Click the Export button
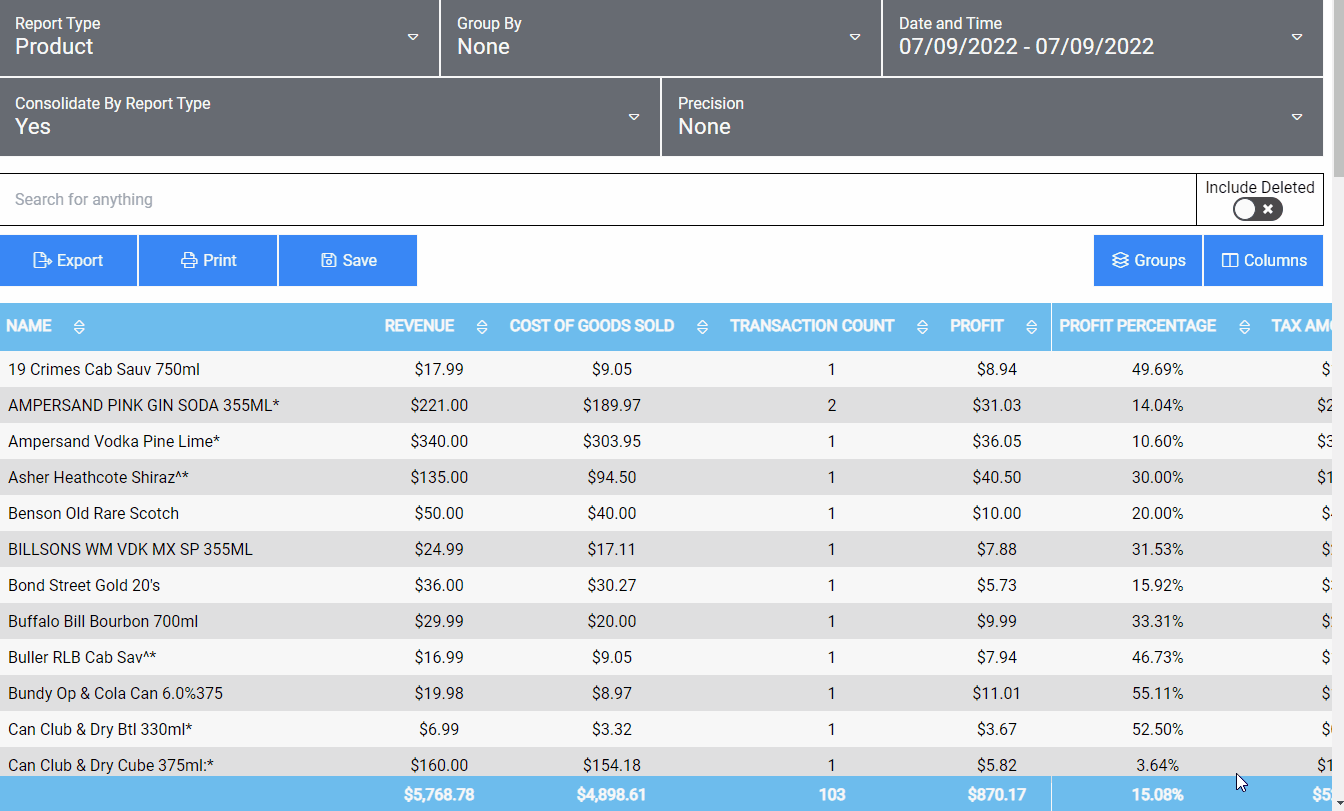This screenshot has width=1344, height=811. (x=68, y=260)
